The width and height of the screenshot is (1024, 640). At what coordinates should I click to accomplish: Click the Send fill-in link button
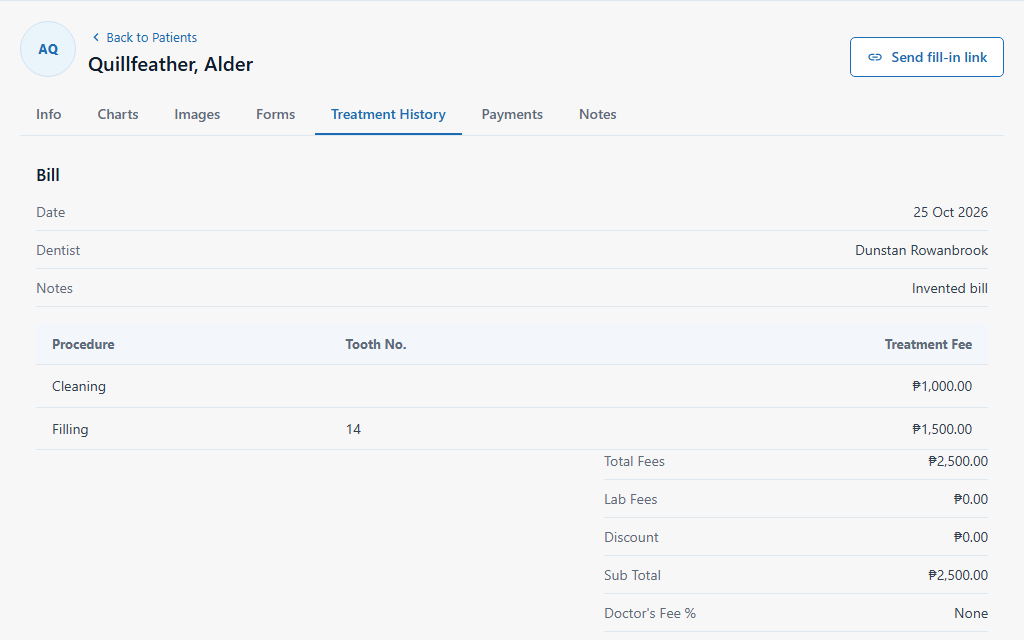(926, 57)
